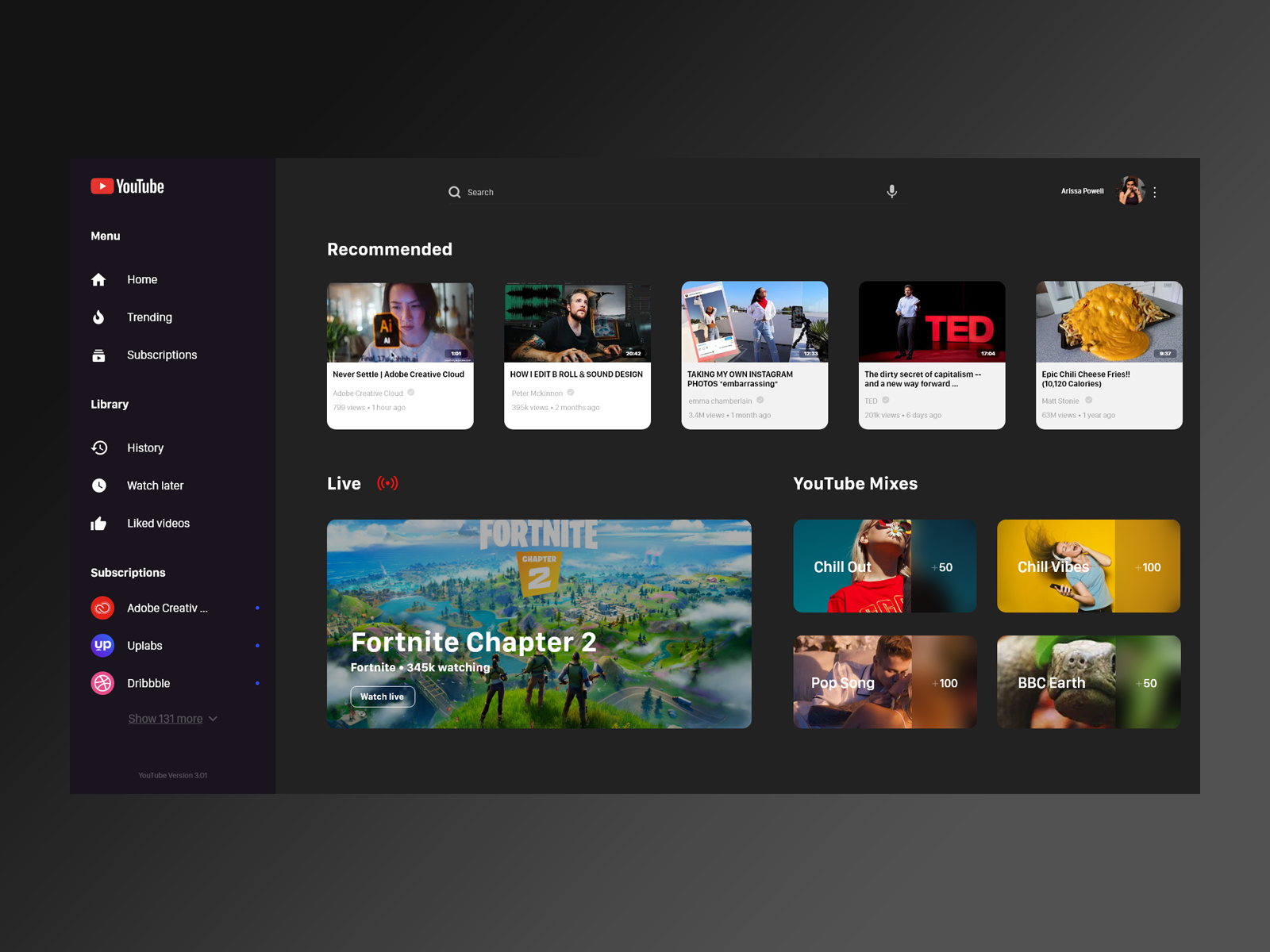Click the Liked videos thumbs-up icon
This screenshot has width=1270, height=952.
(x=98, y=524)
